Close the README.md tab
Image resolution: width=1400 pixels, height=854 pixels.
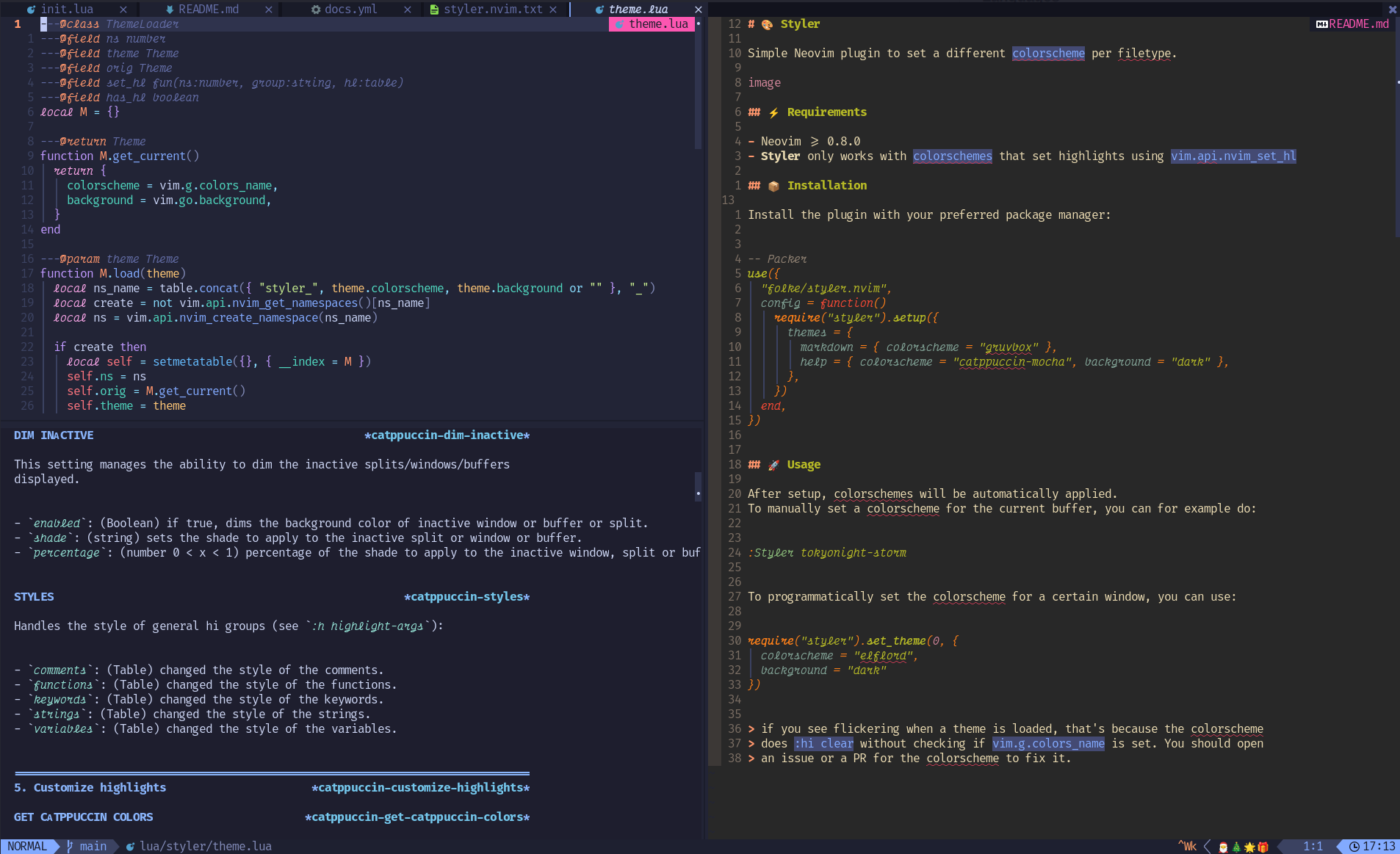(x=269, y=10)
